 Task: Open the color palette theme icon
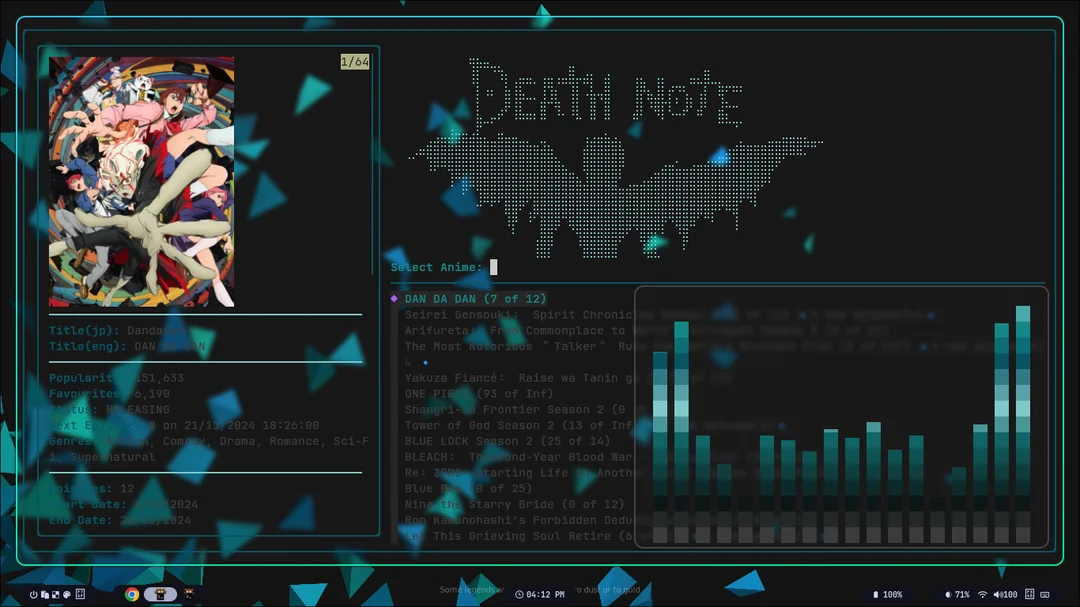pos(67,595)
